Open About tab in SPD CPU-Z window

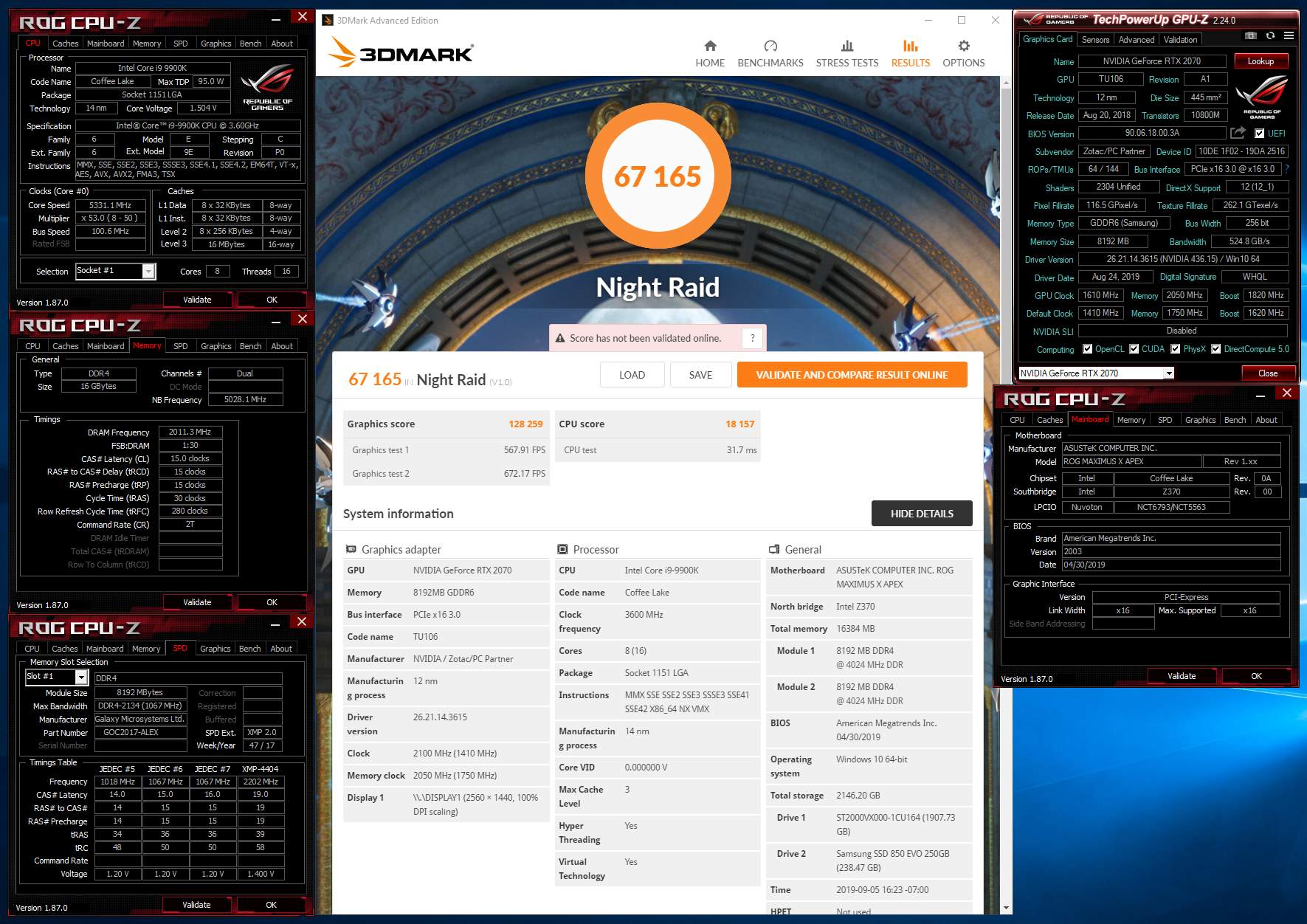[x=281, y=649]
